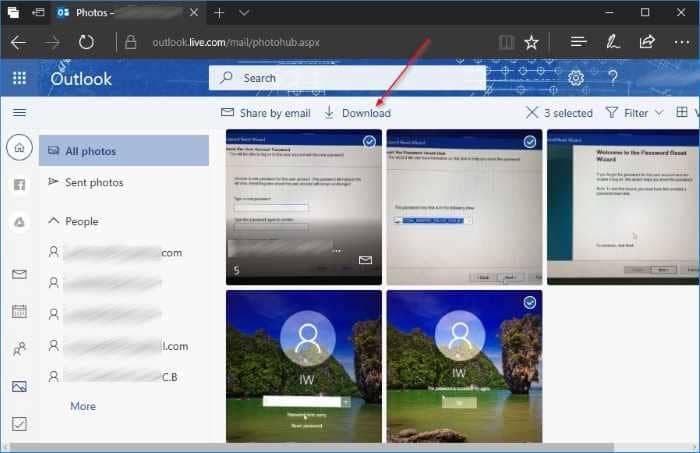Uncheck the lower right login screen photo
The width and height of the screenshot is (700, 453).
[530, 303]
